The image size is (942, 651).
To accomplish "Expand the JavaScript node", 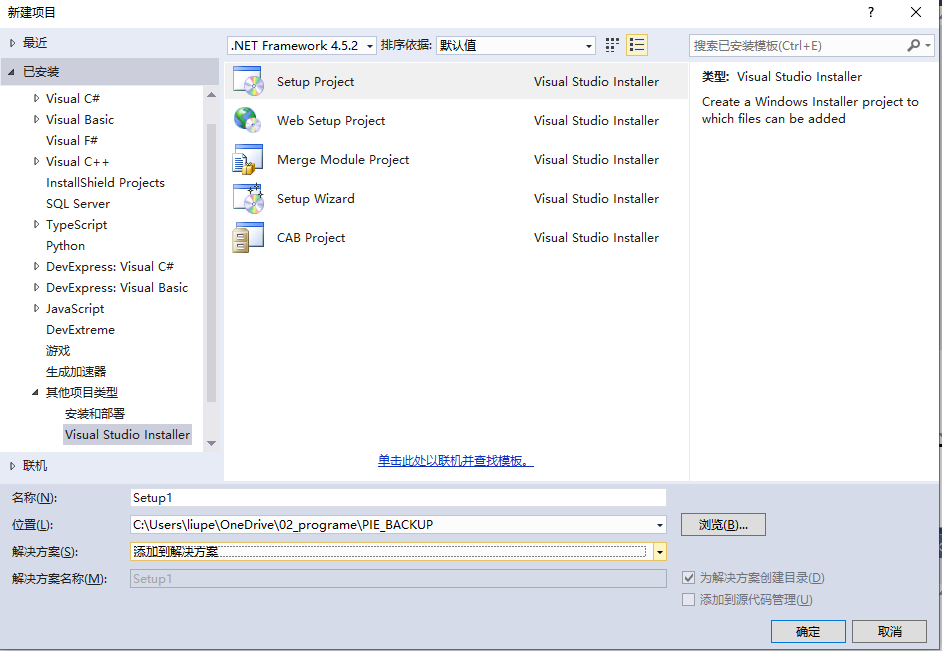I will [x=37, y=308].
